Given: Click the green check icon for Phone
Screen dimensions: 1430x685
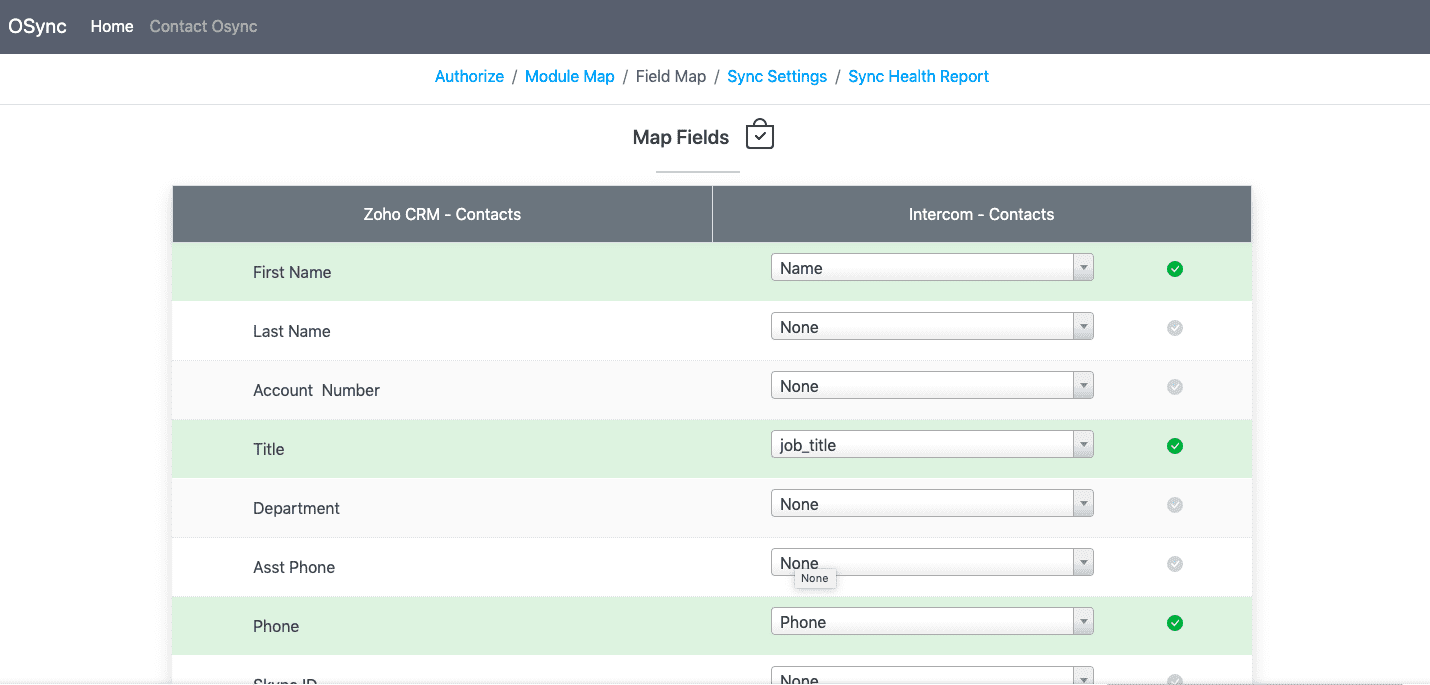Looking at the screenshot, I should point(1175,623).
